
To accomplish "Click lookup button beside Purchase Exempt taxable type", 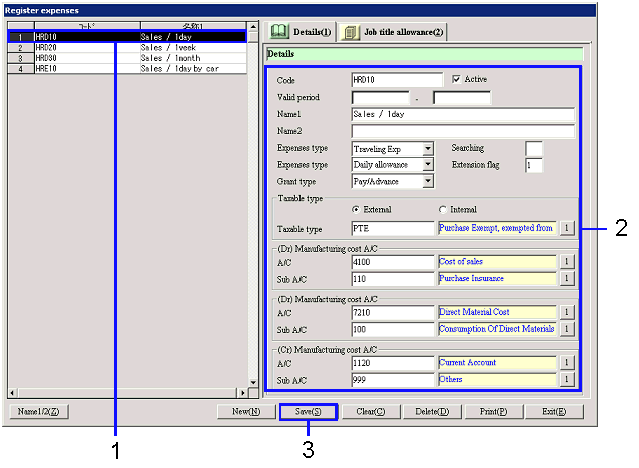I will coord(566,228).
